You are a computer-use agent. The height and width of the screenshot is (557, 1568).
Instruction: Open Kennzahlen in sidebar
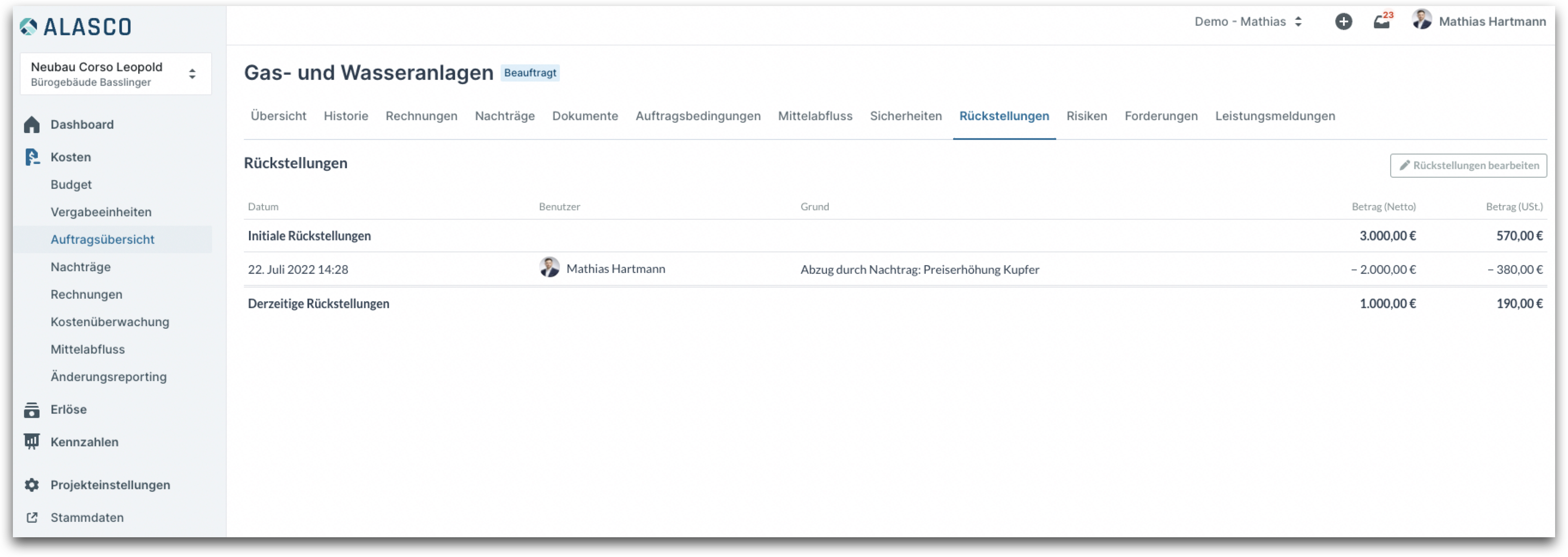85,442
